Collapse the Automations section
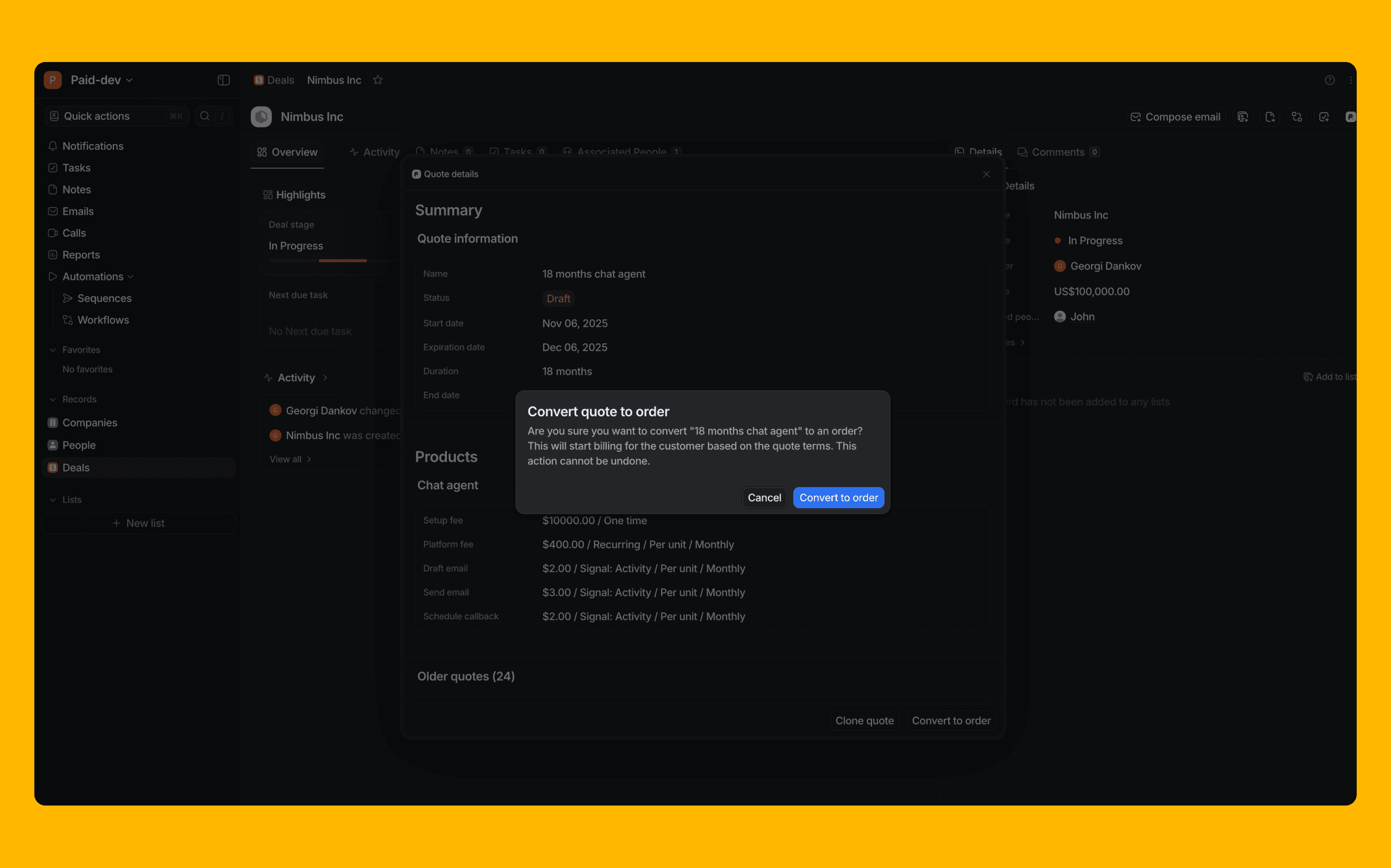The width and height of the screenshot is (1391, 868). click(131, 277)
